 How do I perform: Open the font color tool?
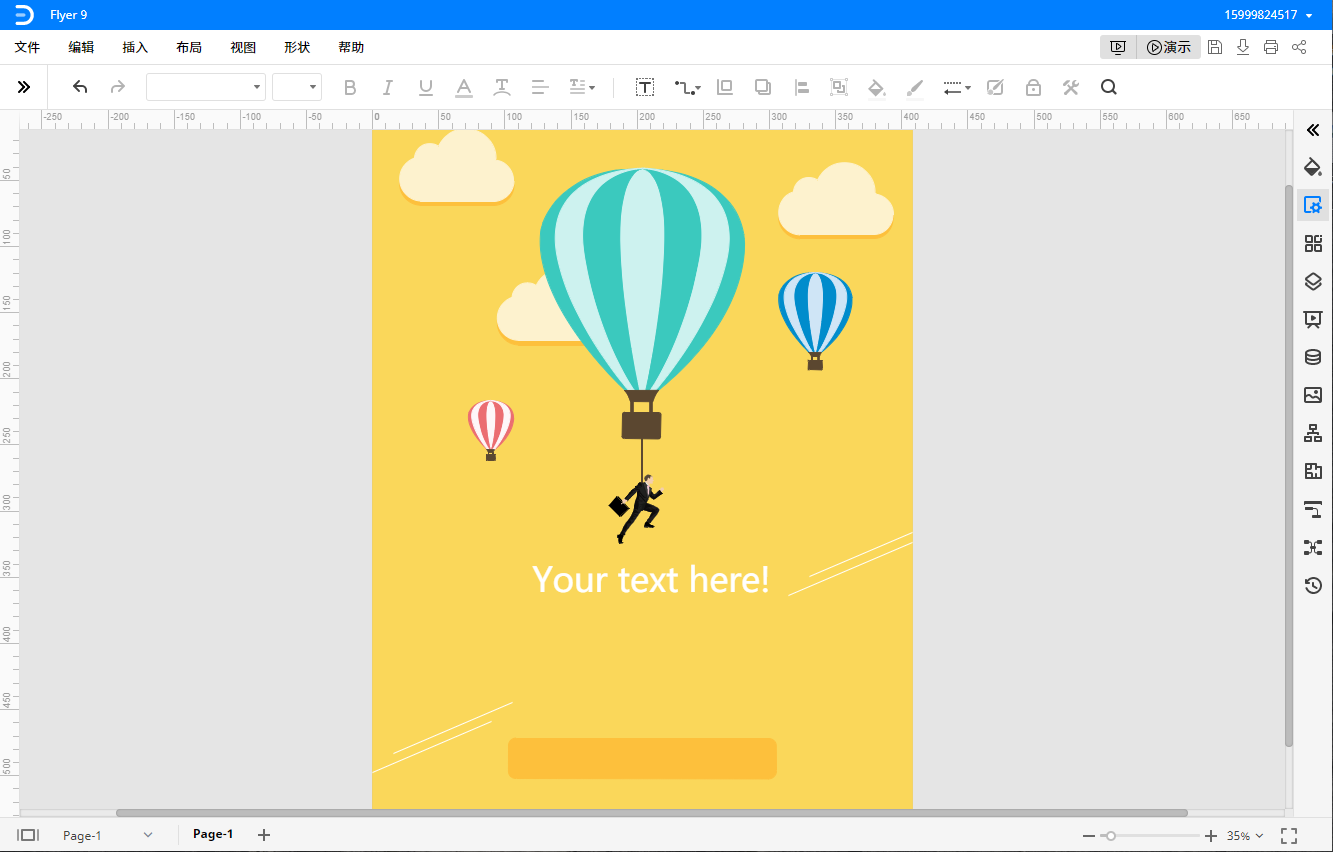click(464, 88)
